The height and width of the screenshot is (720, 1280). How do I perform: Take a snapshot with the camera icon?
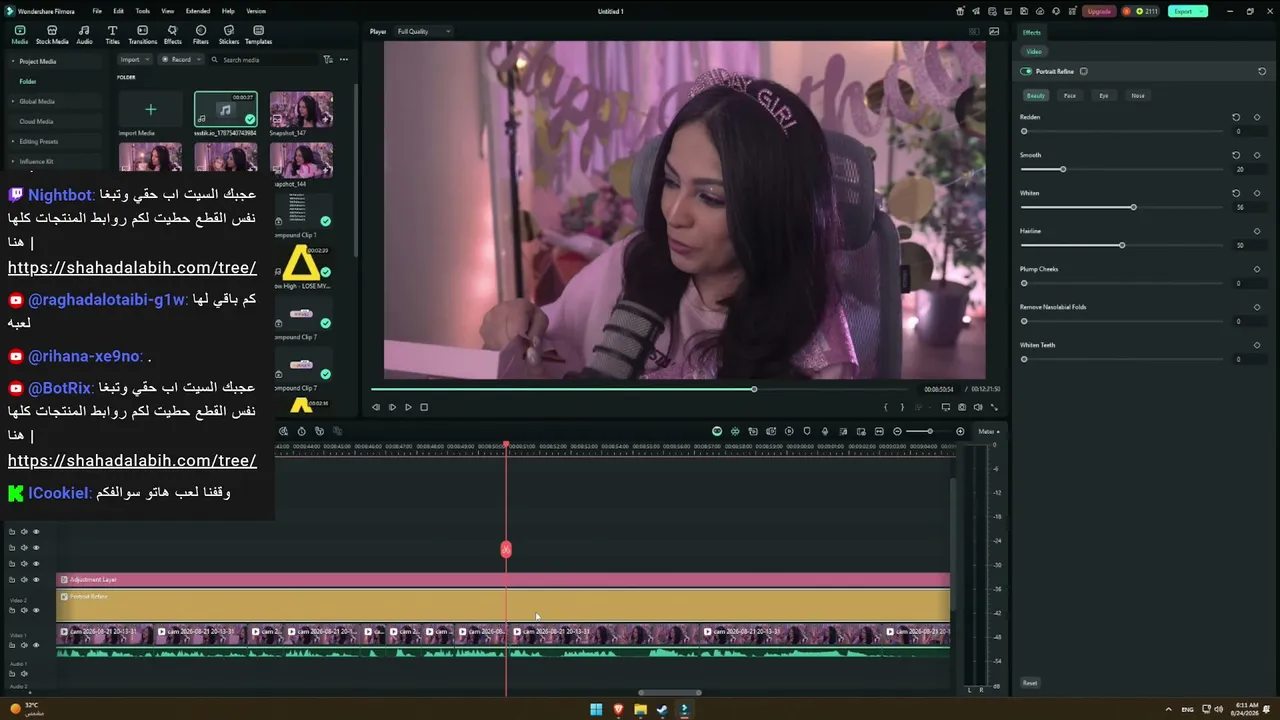coord(962,407)
